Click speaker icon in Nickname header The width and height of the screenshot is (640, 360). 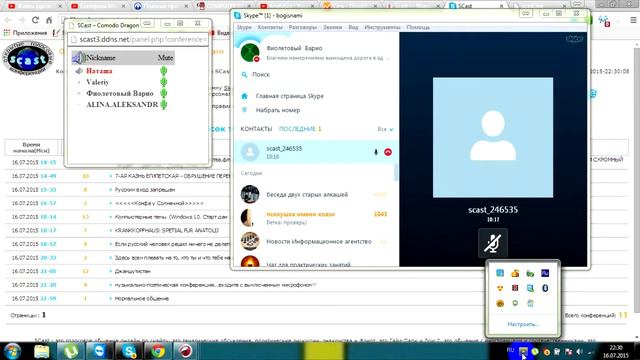click(x=78, y=58)
